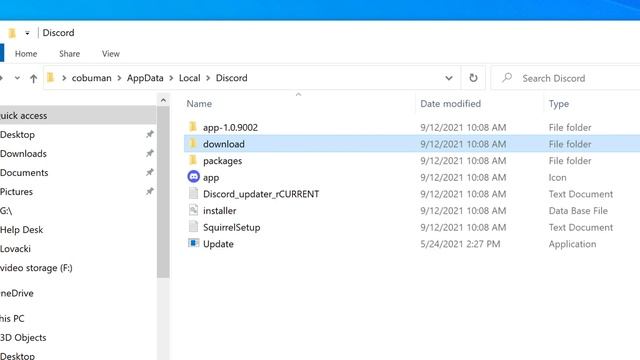Select the installer file name
This screenshot has width=640, height=360.
tap(220, 211)
